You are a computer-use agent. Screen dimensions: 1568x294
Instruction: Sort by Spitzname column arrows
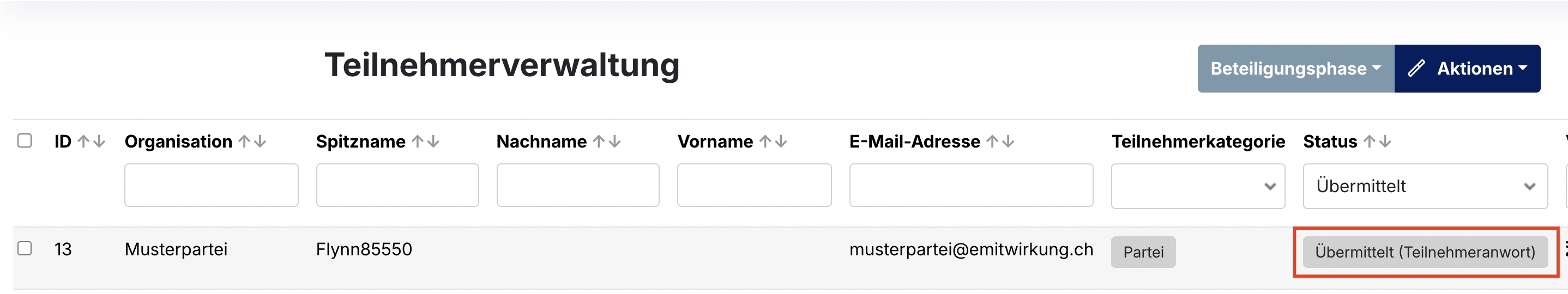point(425,142)
